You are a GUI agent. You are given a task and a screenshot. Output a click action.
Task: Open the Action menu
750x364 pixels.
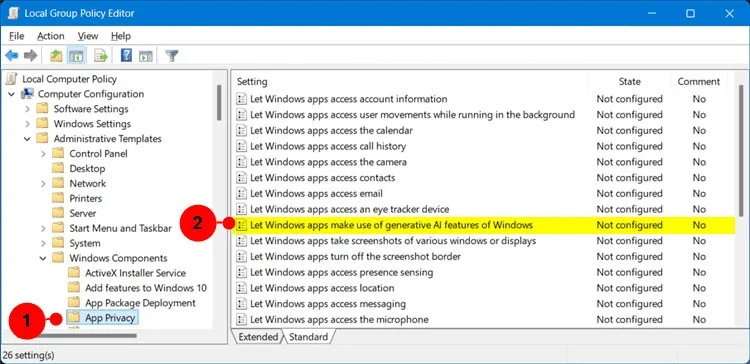pyautogui.click(x=51, y=36)
